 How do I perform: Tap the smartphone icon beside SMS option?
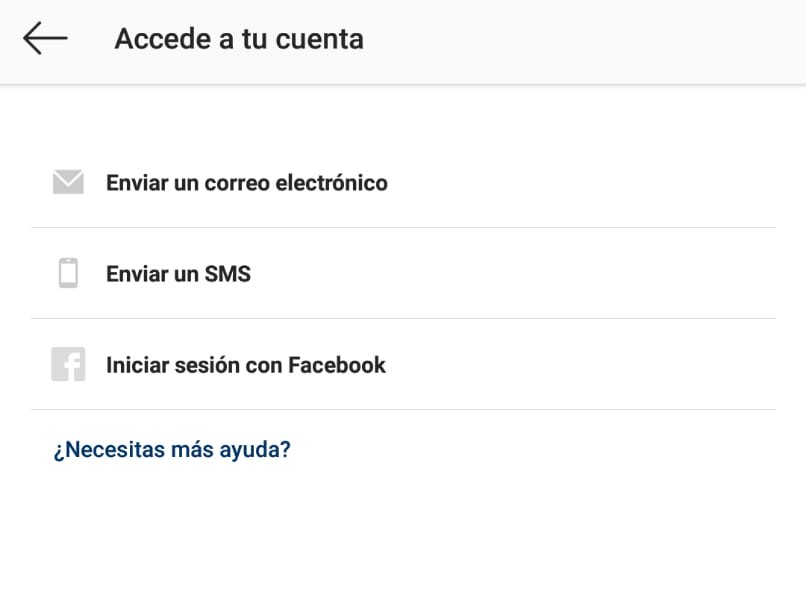point(68,273)
